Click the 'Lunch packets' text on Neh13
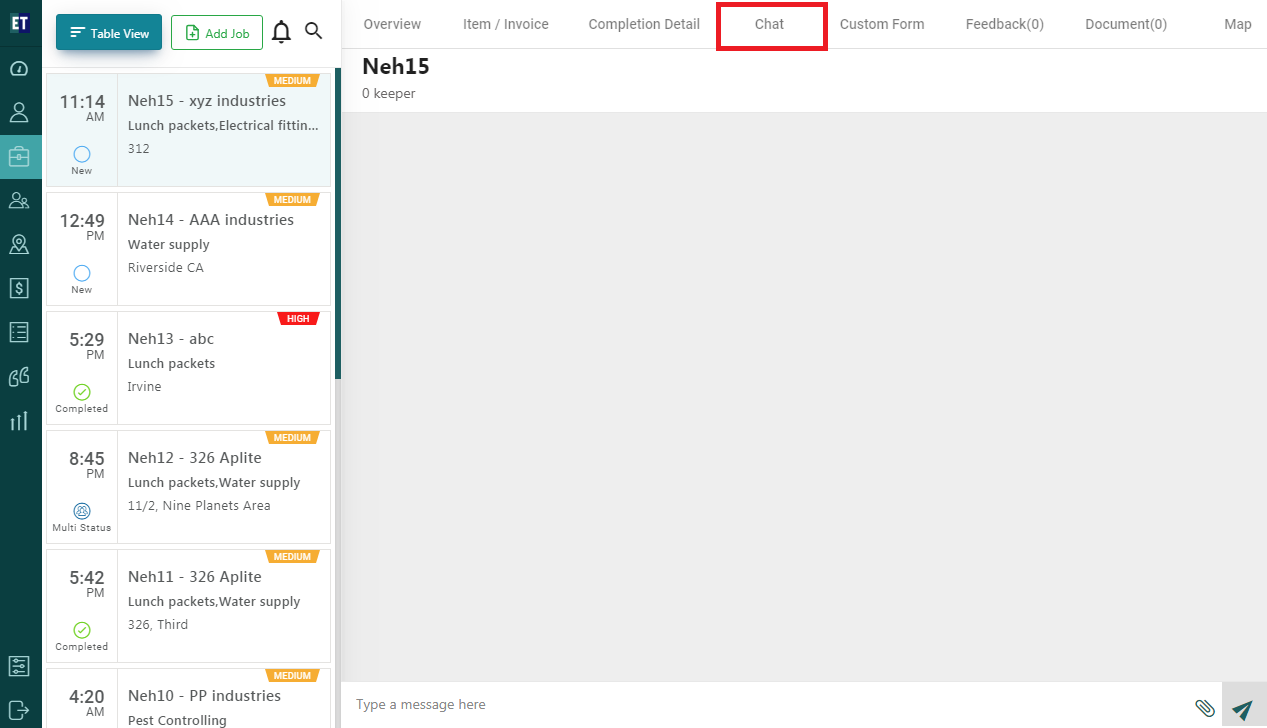Viewport: 1267px width, 728px height. (x=172, y=364)
